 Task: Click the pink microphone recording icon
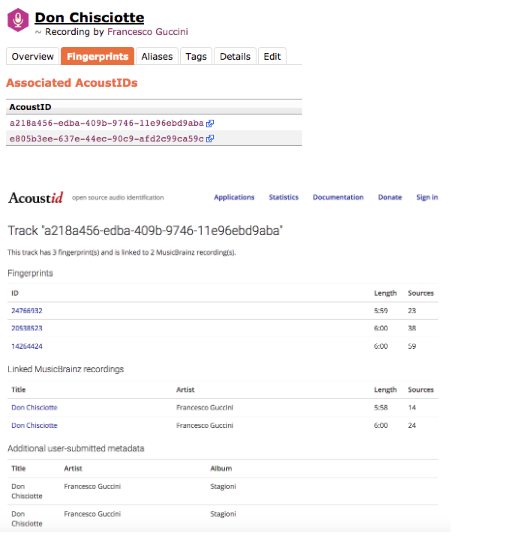[x=18, y=20]
